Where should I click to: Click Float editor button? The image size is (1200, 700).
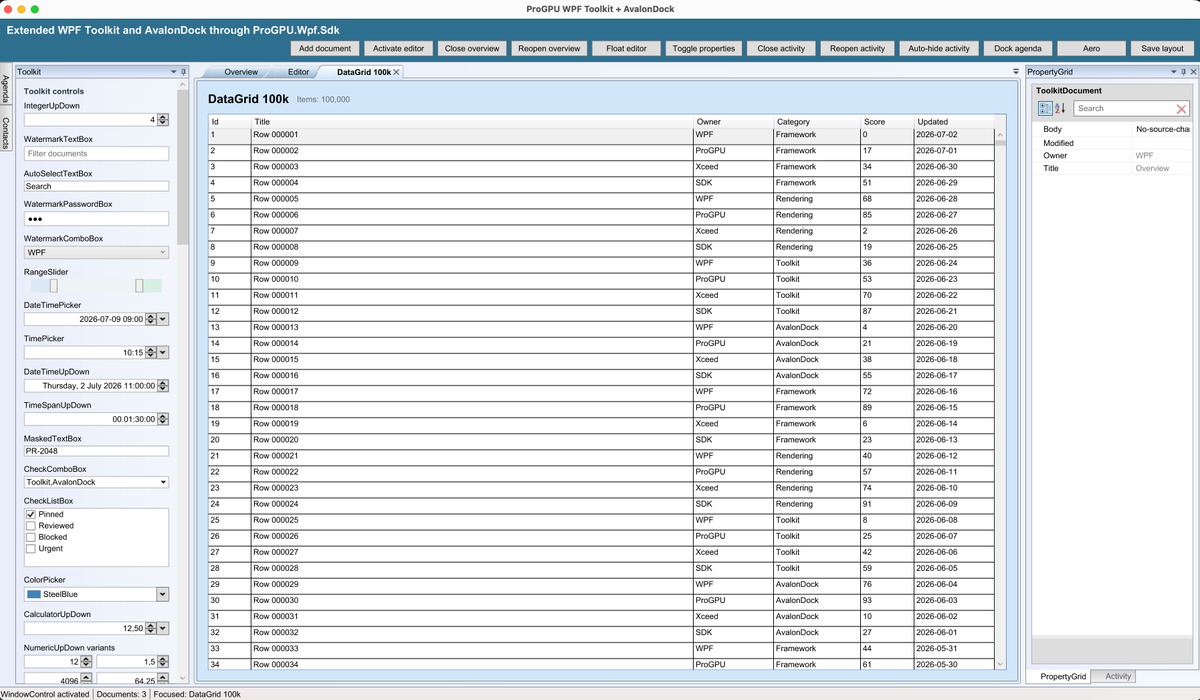click(x=626, y=48)
